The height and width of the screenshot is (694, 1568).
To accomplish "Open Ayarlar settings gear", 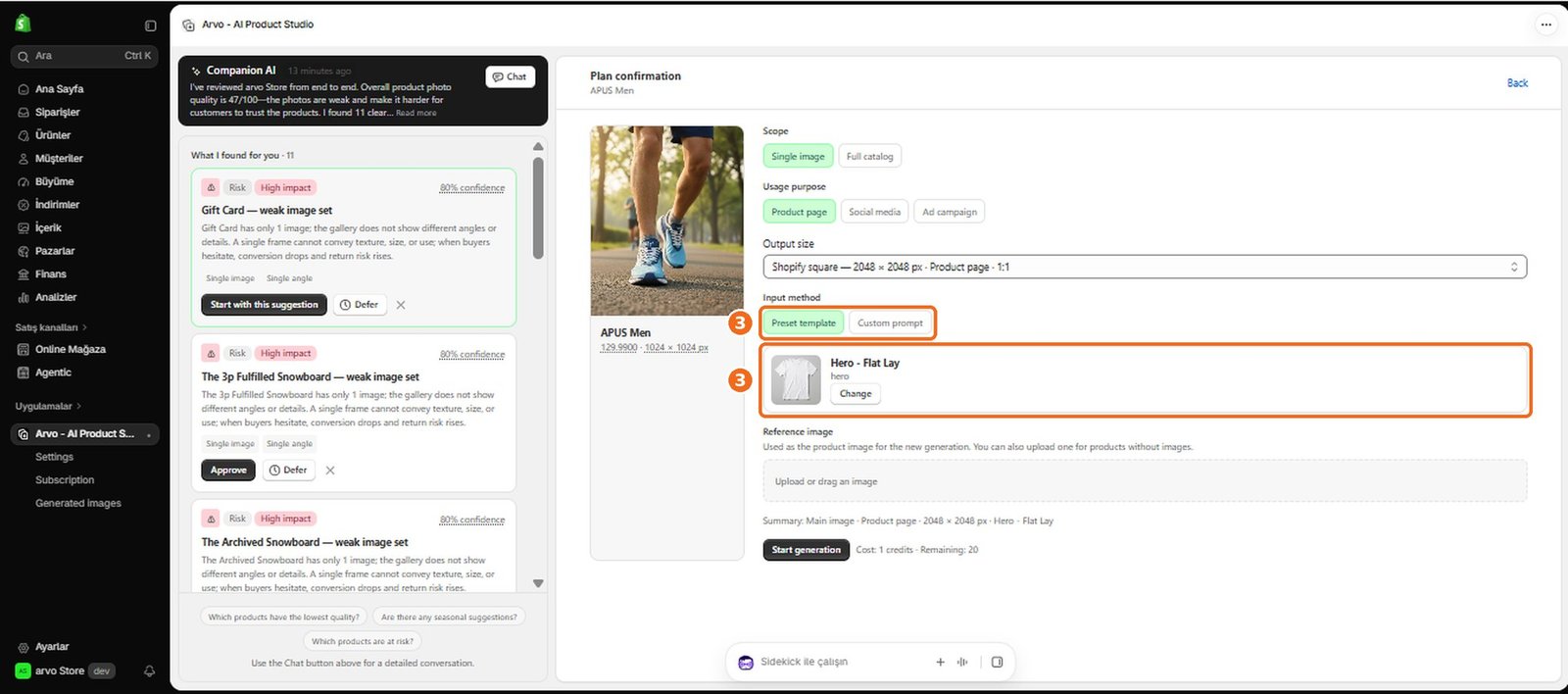I will point(24,647).
